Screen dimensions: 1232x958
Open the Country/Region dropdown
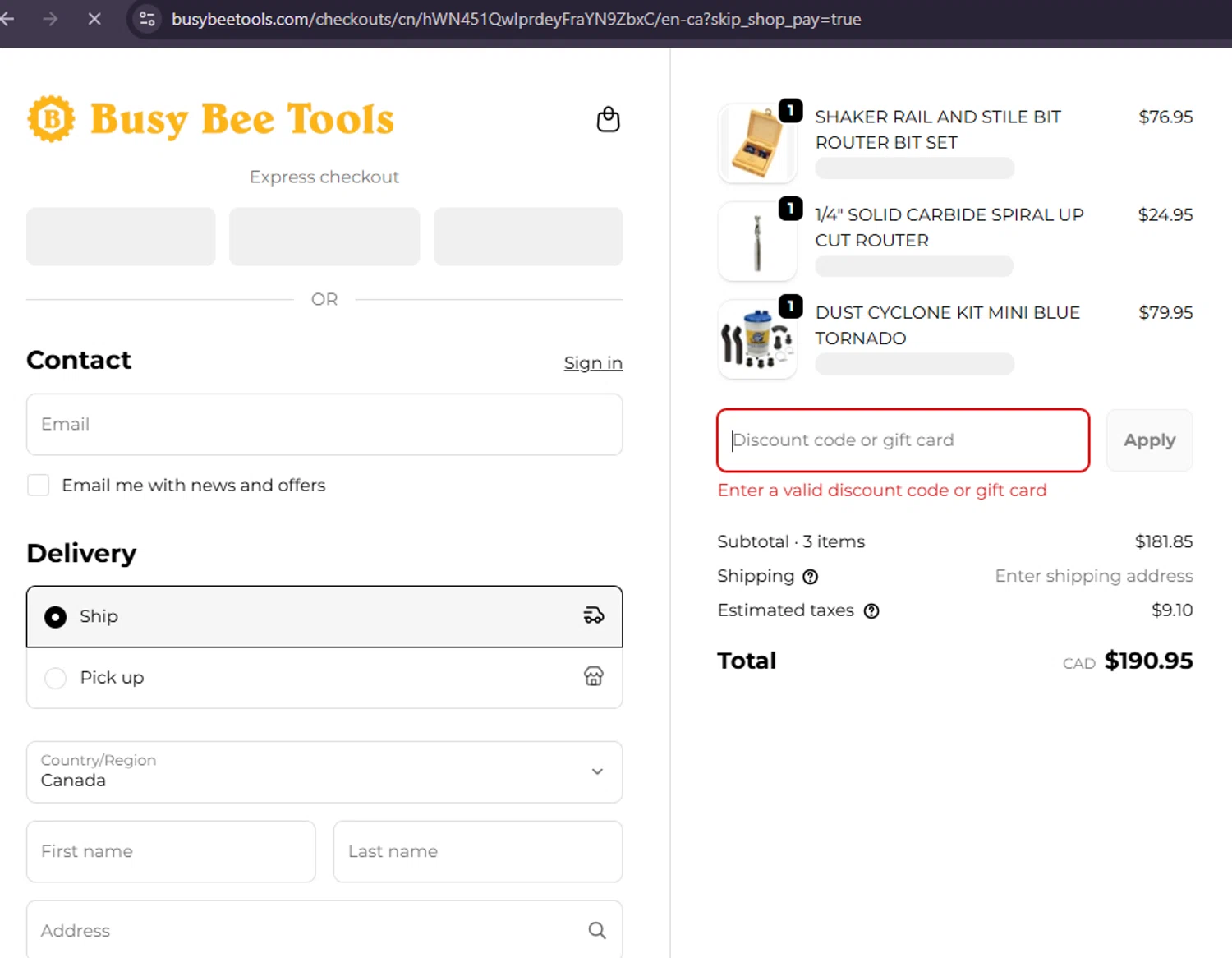click(324, 772)
